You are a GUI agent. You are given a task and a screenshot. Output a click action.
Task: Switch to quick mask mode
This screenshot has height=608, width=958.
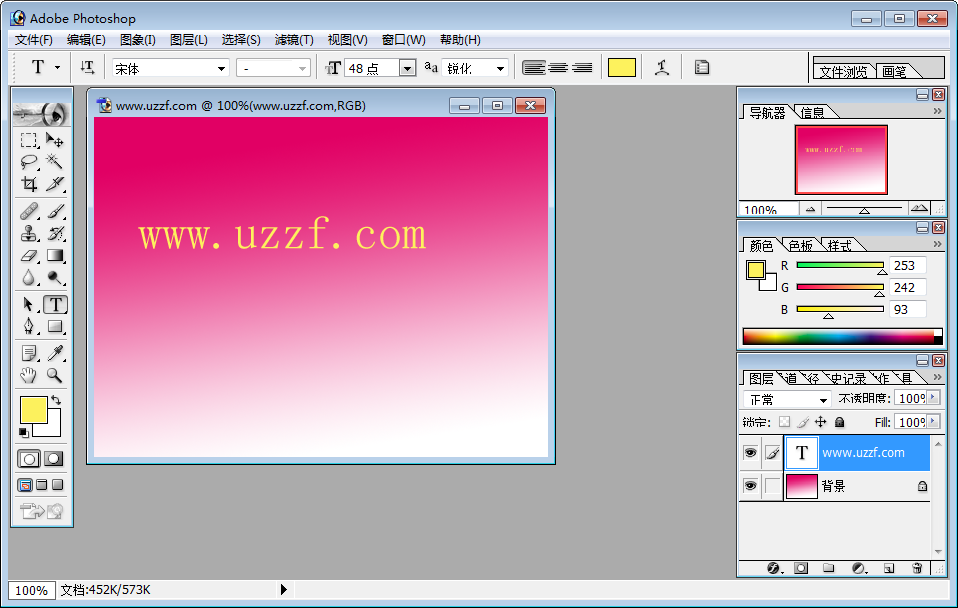[x=54, y=459]
